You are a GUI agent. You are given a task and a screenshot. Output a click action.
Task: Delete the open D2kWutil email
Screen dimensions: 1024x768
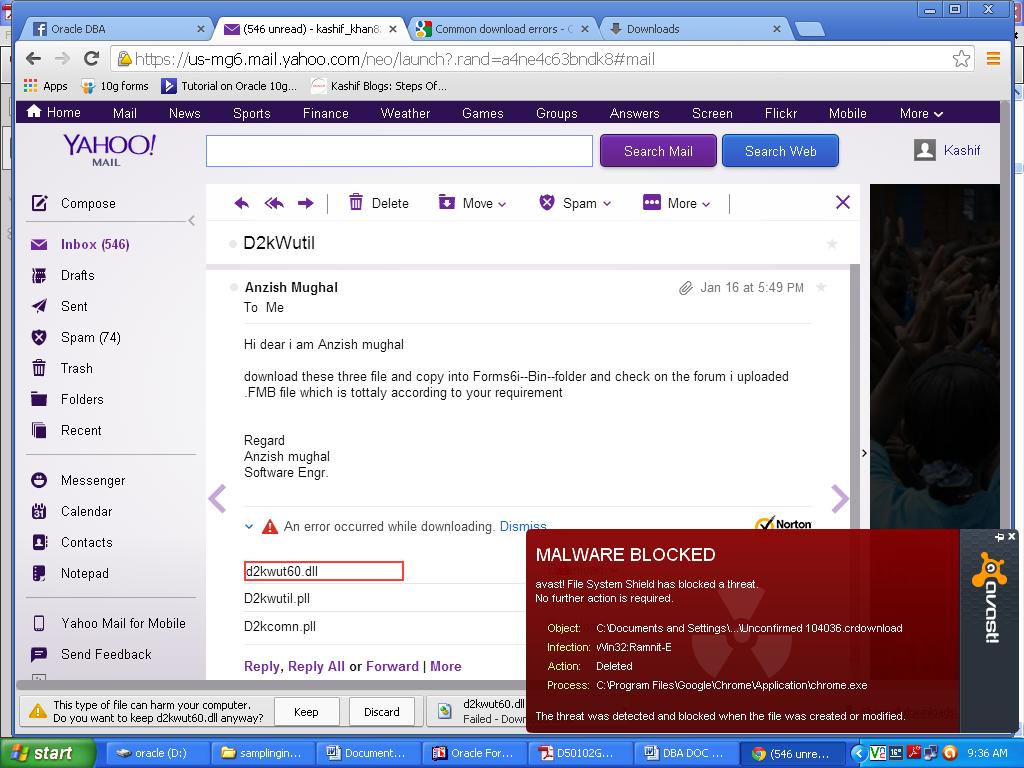pos(378,203)
